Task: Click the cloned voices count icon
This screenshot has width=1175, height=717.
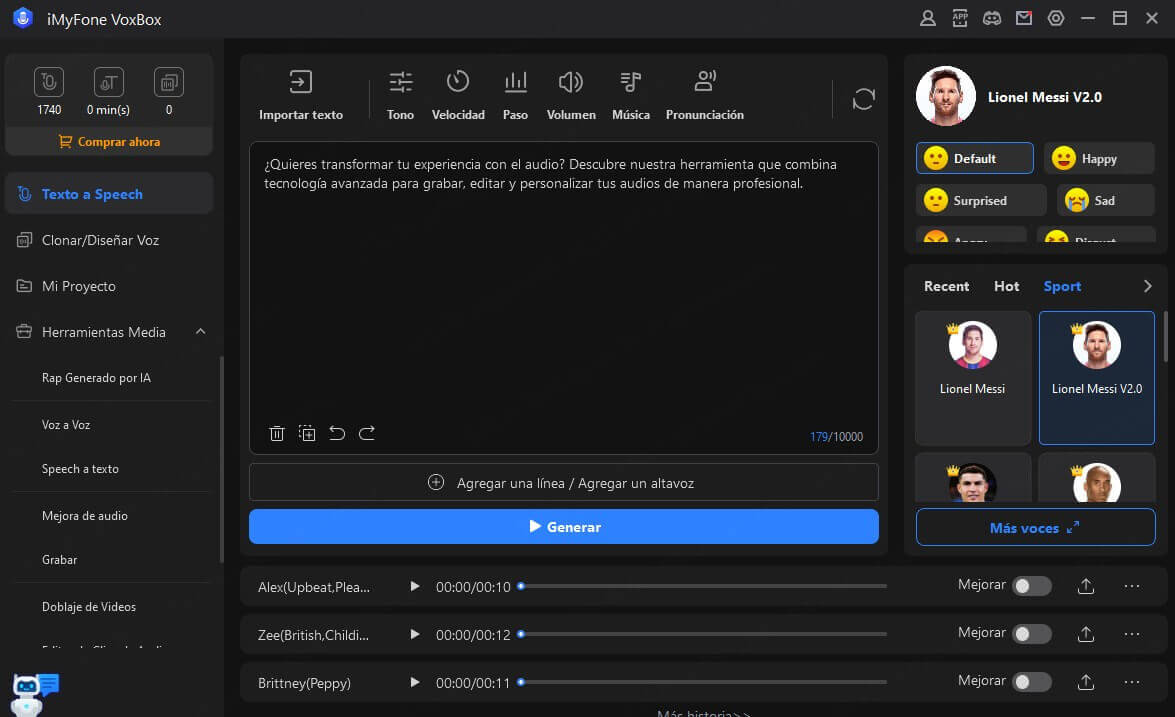Action: 169,82
